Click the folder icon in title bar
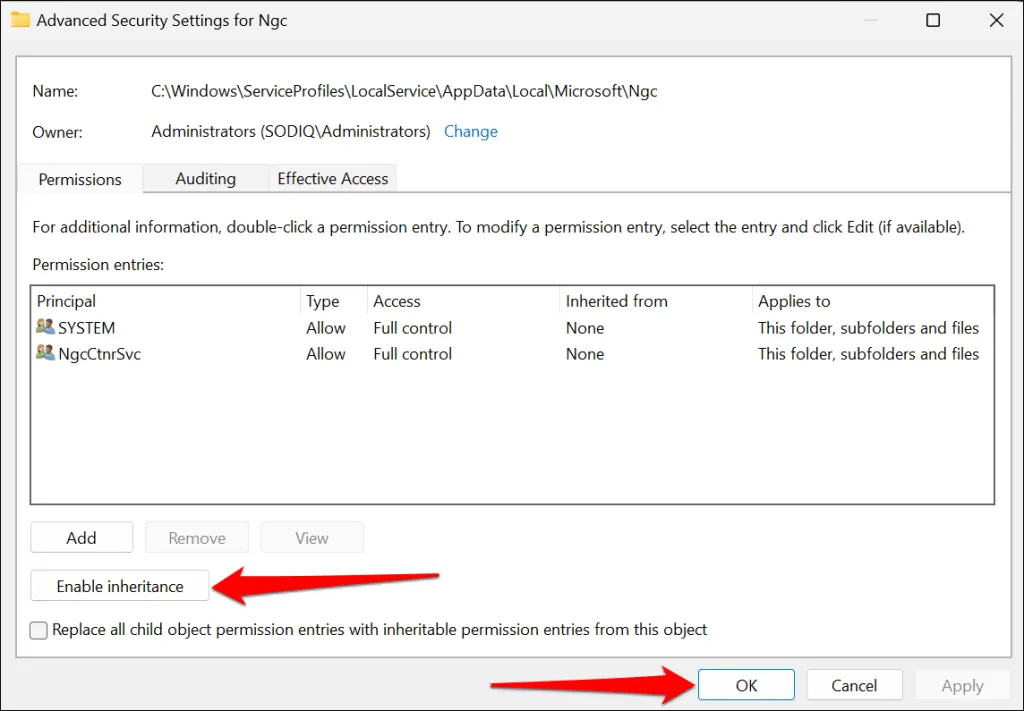This screenshot has width=1024, height=711. [20, 20]
